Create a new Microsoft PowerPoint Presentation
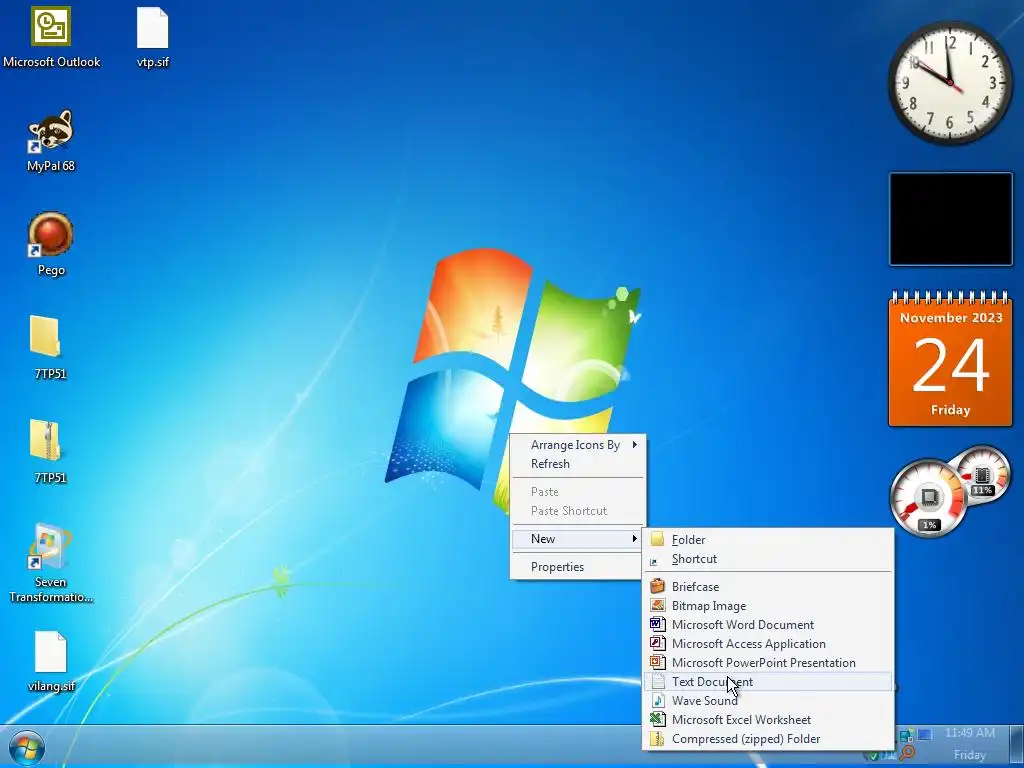Viewport: 1024px width, 768px height. click(x=768, y=663)
